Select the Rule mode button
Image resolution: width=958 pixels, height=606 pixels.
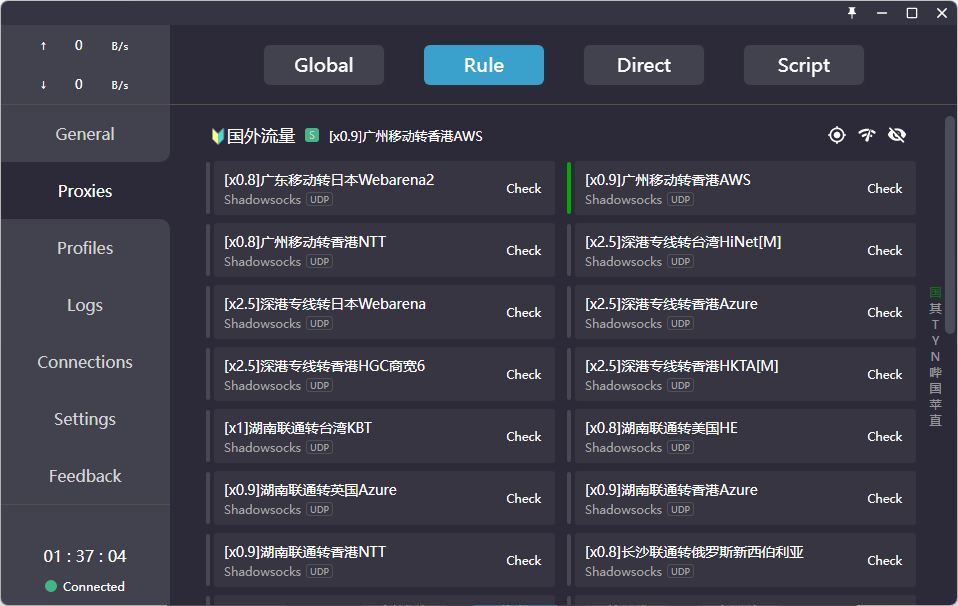(484, 65)
